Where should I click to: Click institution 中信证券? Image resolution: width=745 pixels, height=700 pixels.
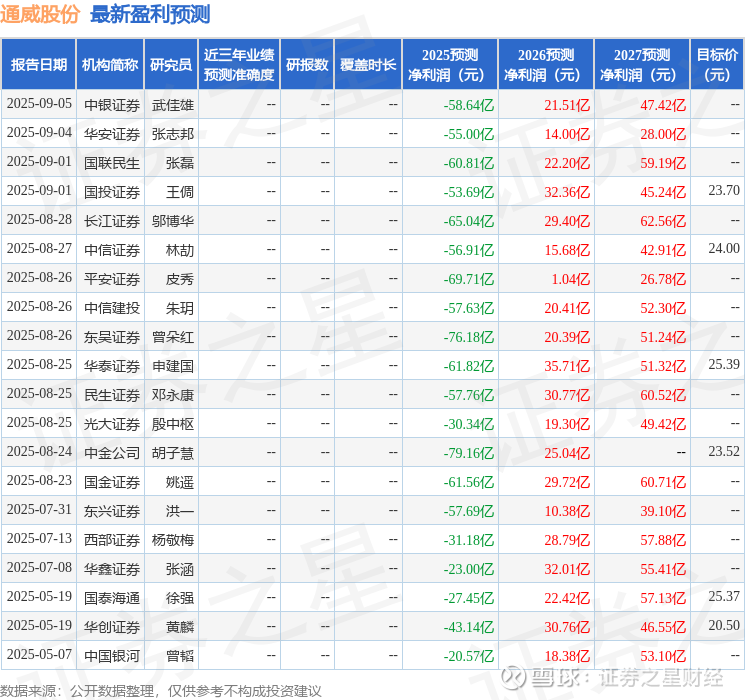click(112, 250)
